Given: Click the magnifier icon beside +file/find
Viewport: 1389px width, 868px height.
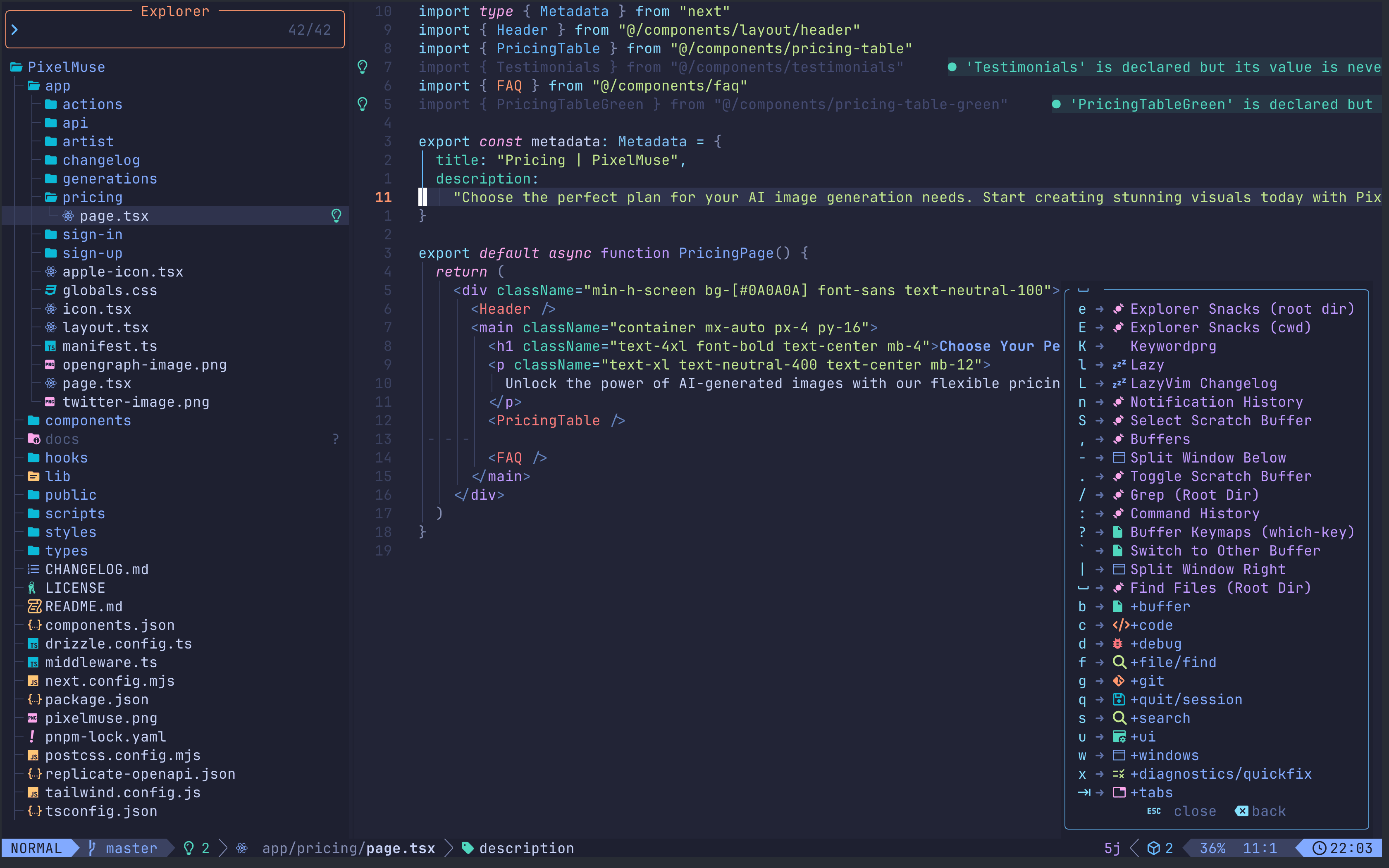Looking at the screenshot, I should (x=1119, y=662).
